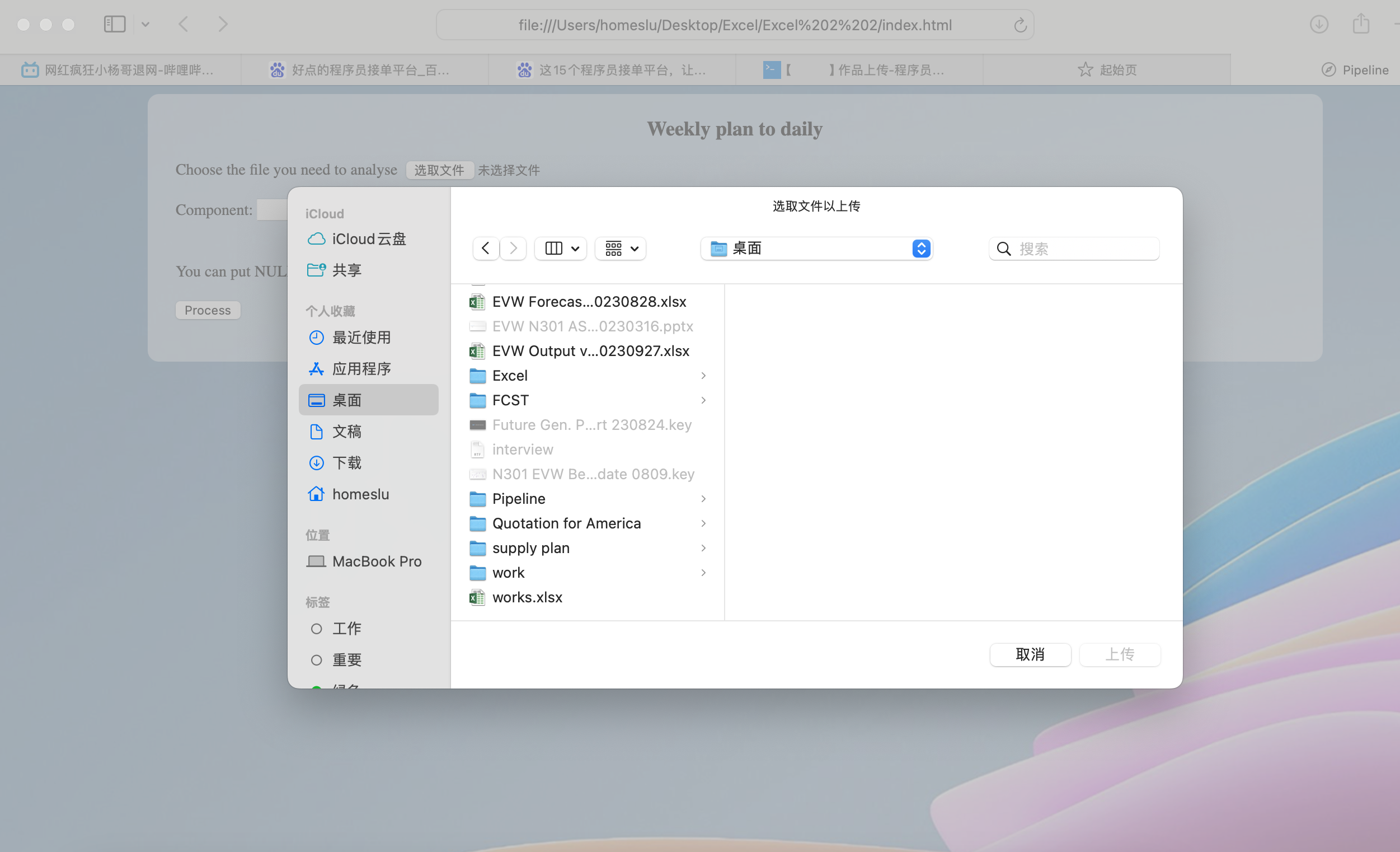Click the Process button on the page
Viewport: 1400px width, 852px height.
(x=208, y=310)
